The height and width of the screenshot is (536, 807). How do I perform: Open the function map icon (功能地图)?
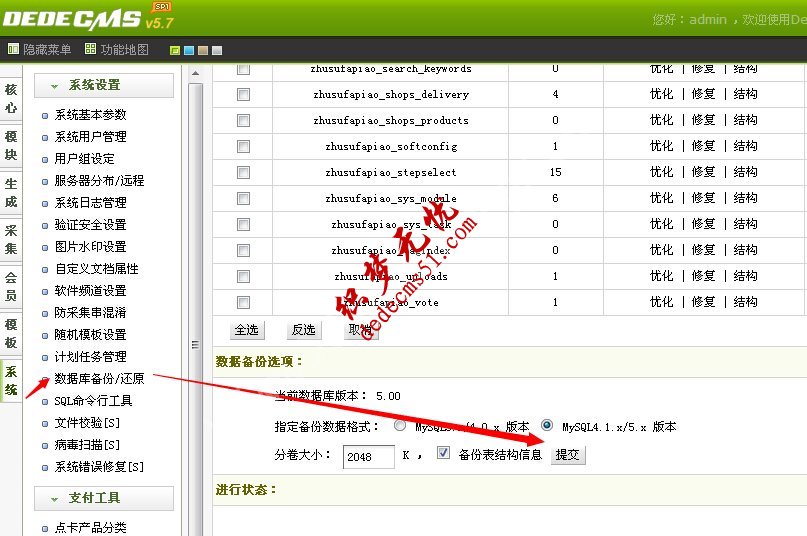pyautogui.click(x=90, y=49)
